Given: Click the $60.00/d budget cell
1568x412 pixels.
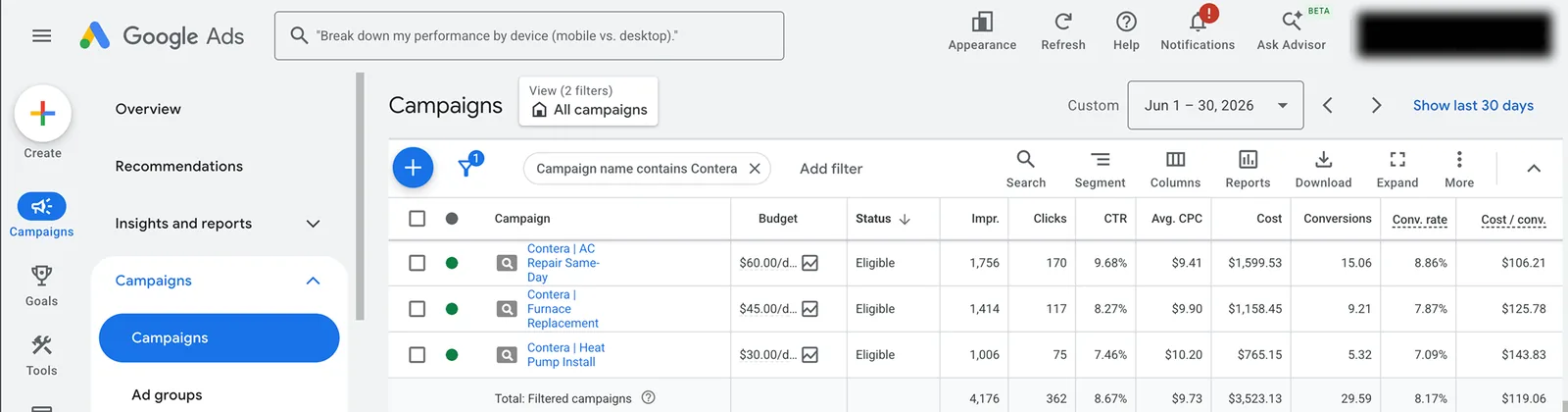Looking at the screenshot, I should click(767, 263).
